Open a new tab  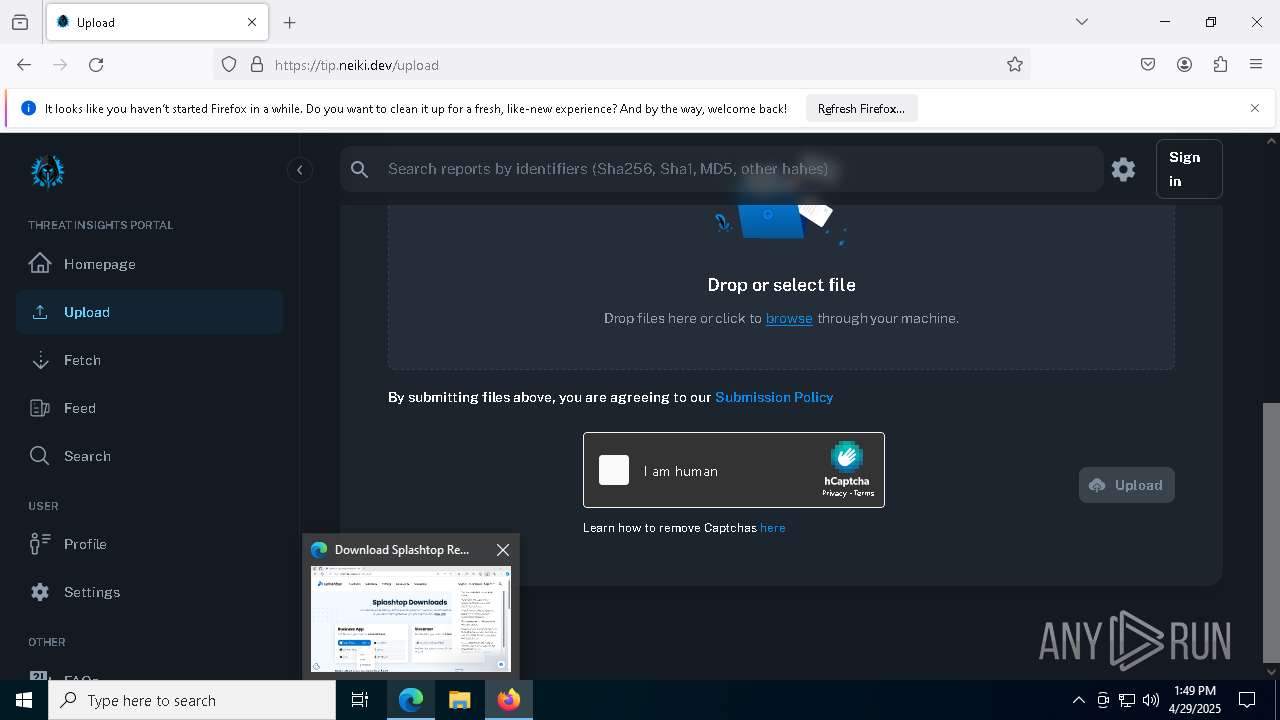tap(290, 22)
